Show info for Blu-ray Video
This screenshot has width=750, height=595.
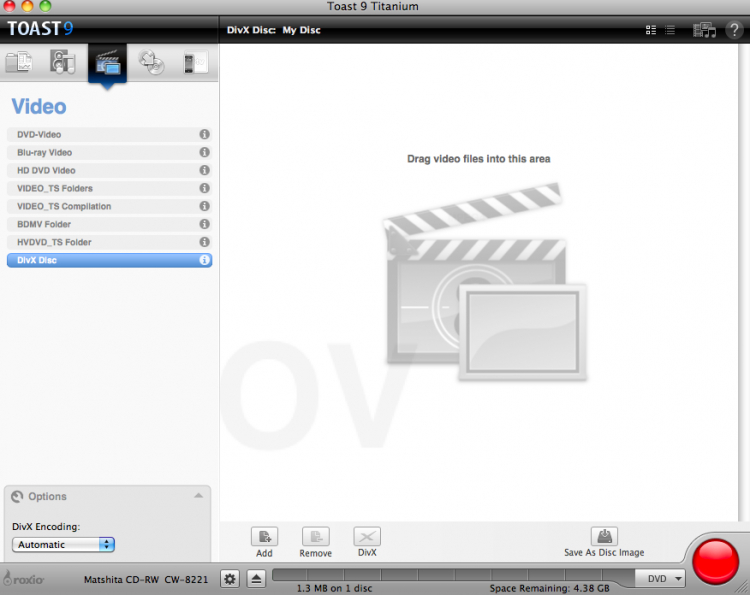pyautogui.click(x=204, y=152)
